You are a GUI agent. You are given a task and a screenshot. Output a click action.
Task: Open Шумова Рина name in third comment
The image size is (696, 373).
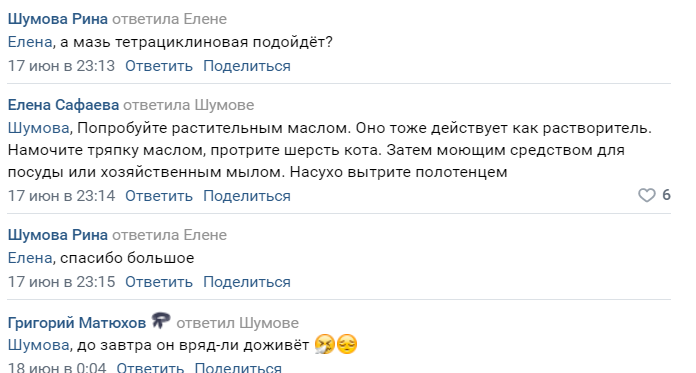[x=58, y=235]
